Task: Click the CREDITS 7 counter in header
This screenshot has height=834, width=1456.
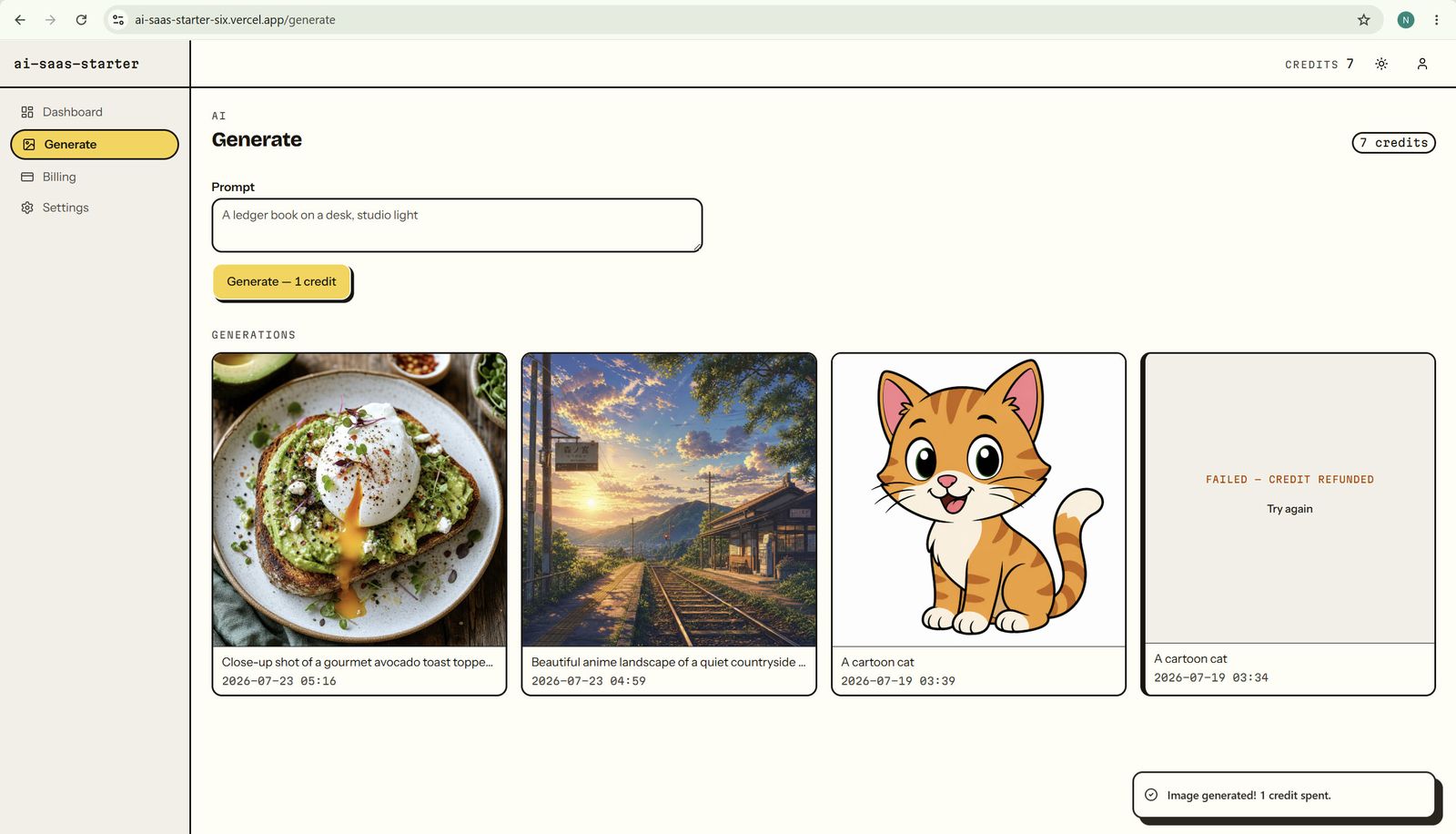Action: click(1319, 64)
